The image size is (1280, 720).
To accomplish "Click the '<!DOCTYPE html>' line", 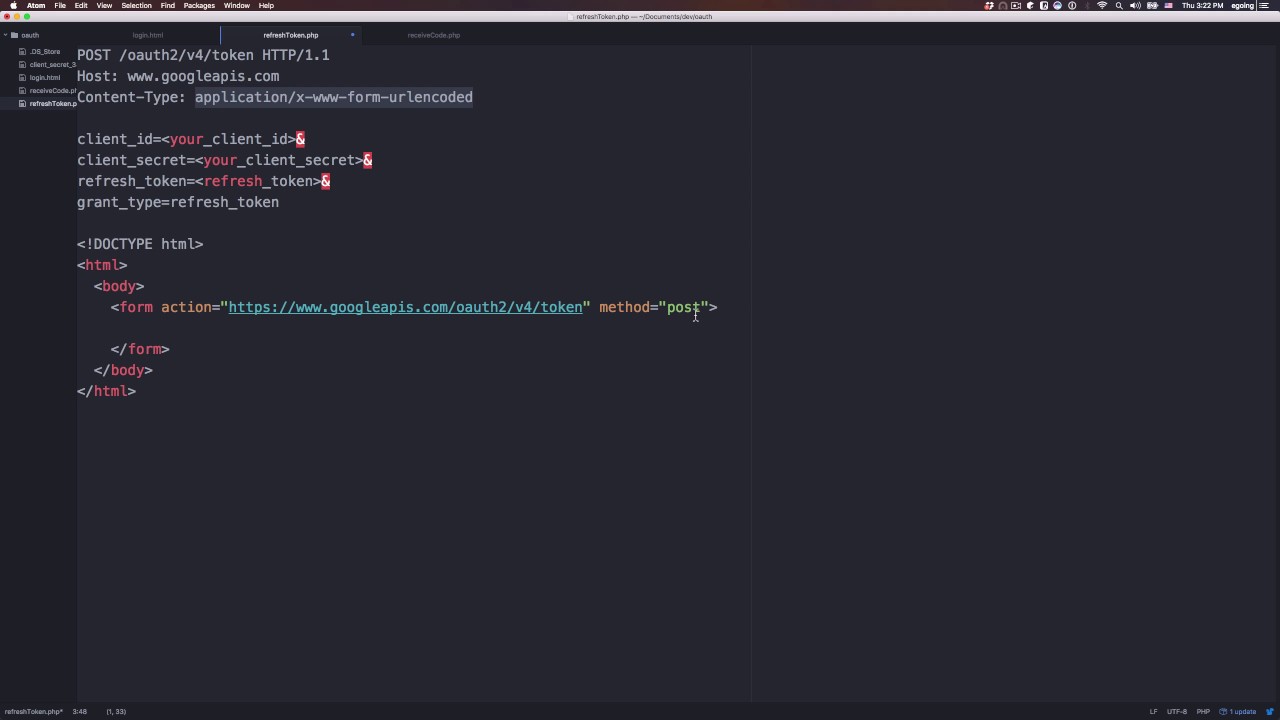I will 140,244.
